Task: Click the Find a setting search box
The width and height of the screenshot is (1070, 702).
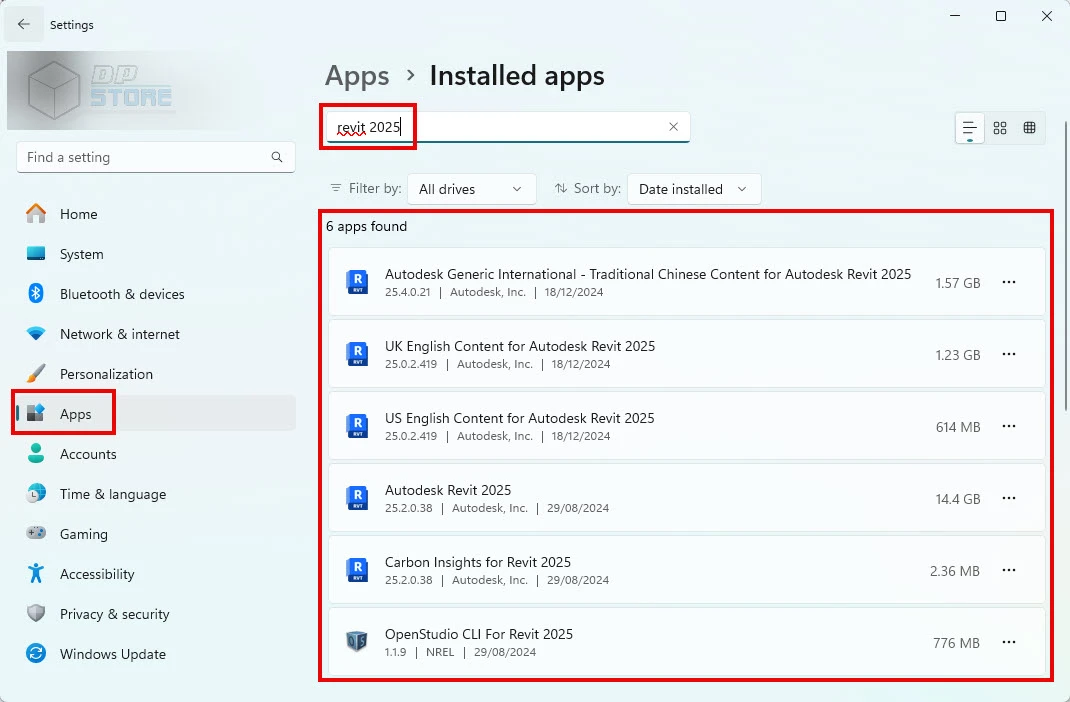Action: click(x=156, y=157)
